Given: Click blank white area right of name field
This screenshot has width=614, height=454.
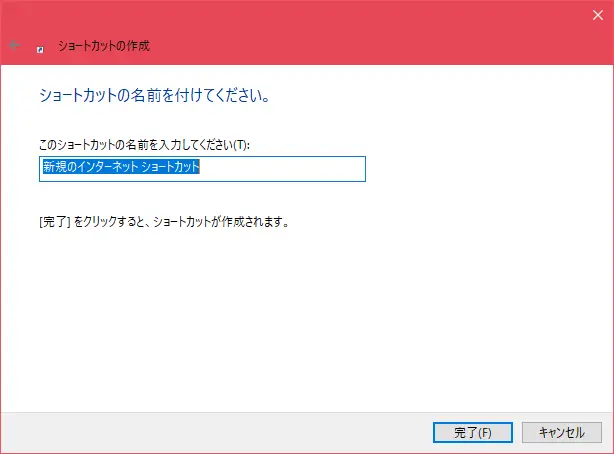Looking at the screenshot, I should 480,169.
